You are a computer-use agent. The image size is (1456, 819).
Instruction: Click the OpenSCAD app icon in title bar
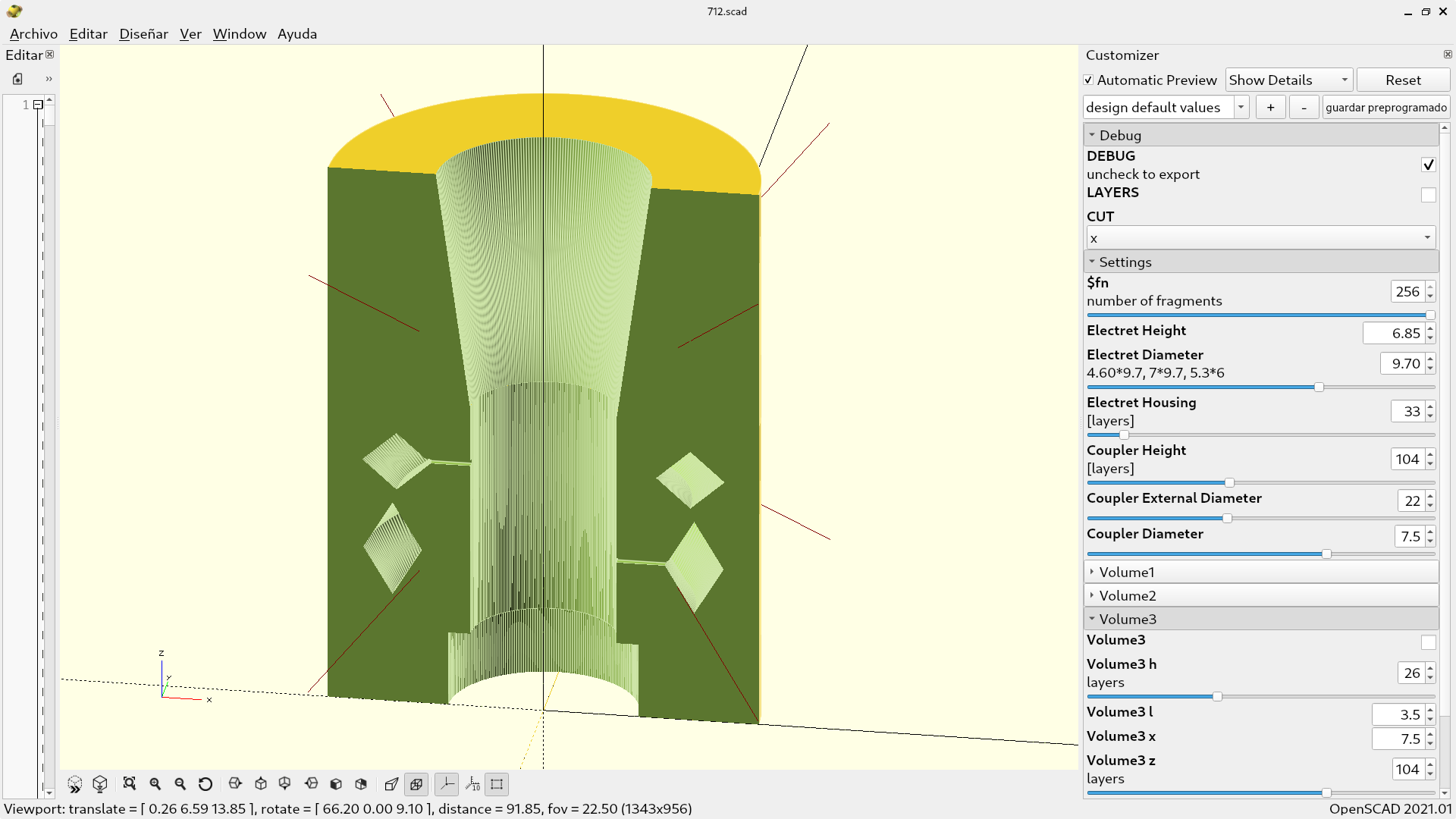coord(14,11)
